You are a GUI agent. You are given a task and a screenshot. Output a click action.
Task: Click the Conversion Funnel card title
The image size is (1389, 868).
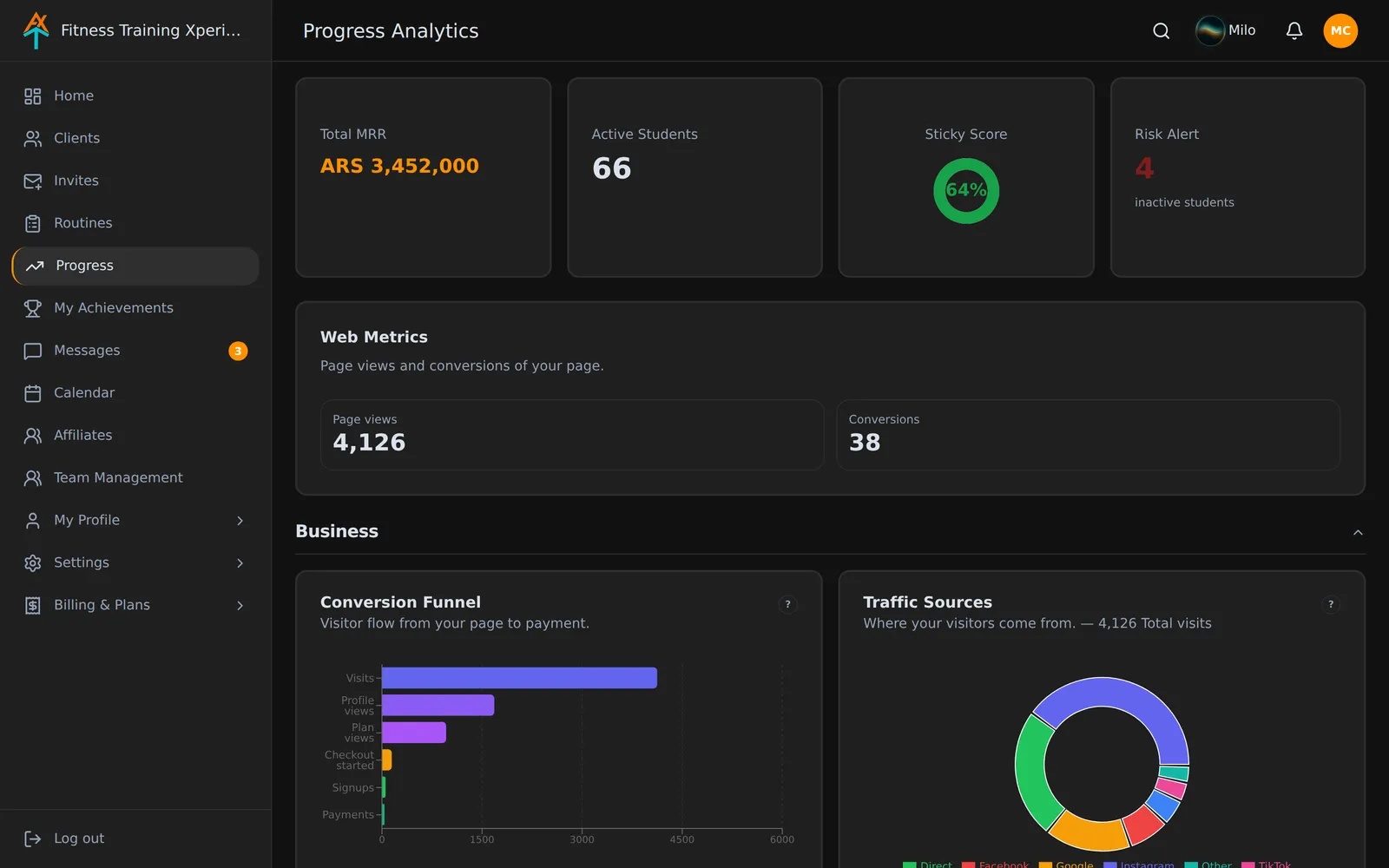tap(400, 602)
